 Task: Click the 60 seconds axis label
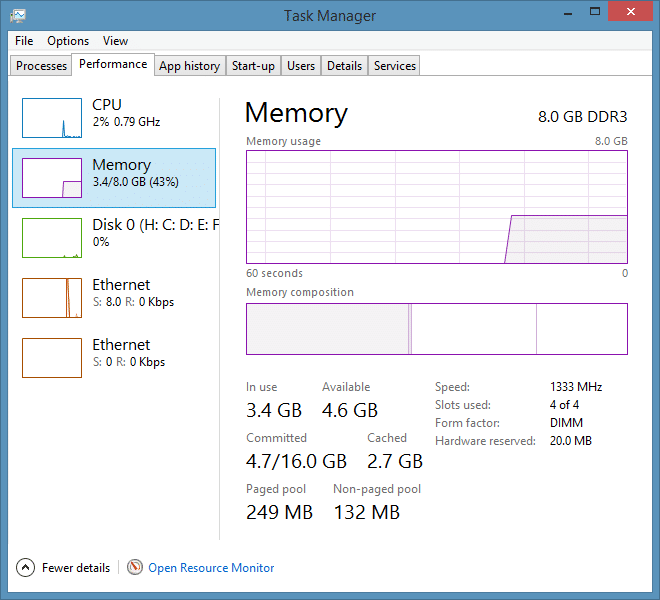[x=274, y=273]
